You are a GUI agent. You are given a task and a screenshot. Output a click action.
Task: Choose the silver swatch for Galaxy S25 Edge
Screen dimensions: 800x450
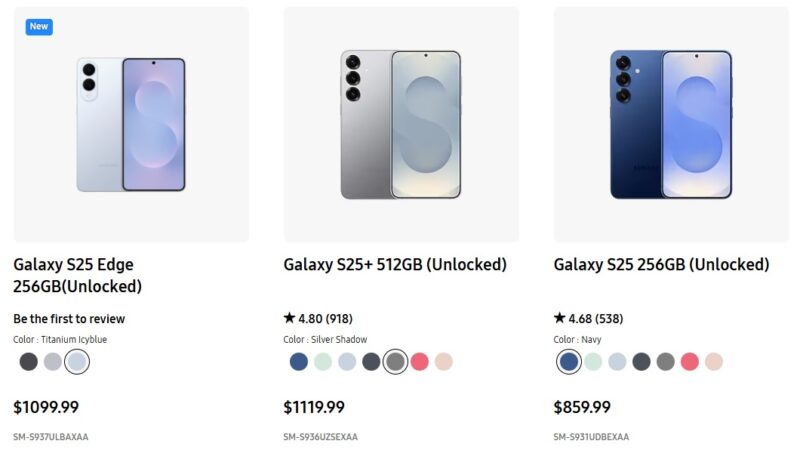52,362
